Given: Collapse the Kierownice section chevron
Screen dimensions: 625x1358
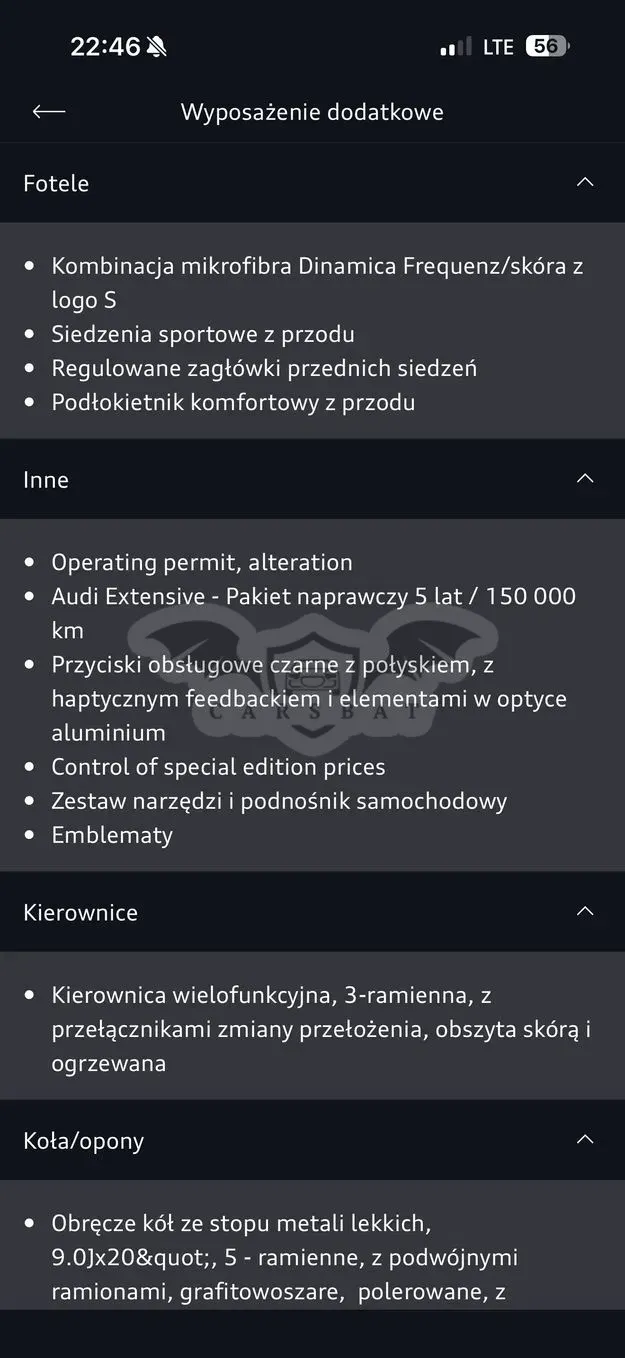Looking at the screenshot, I should [x=586, y=911].
